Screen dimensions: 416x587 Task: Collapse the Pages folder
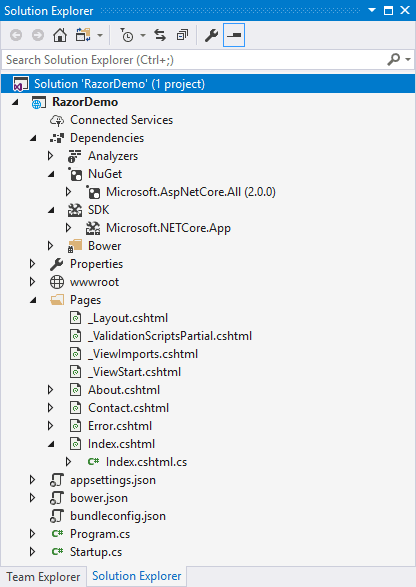[x=33, y=300]
